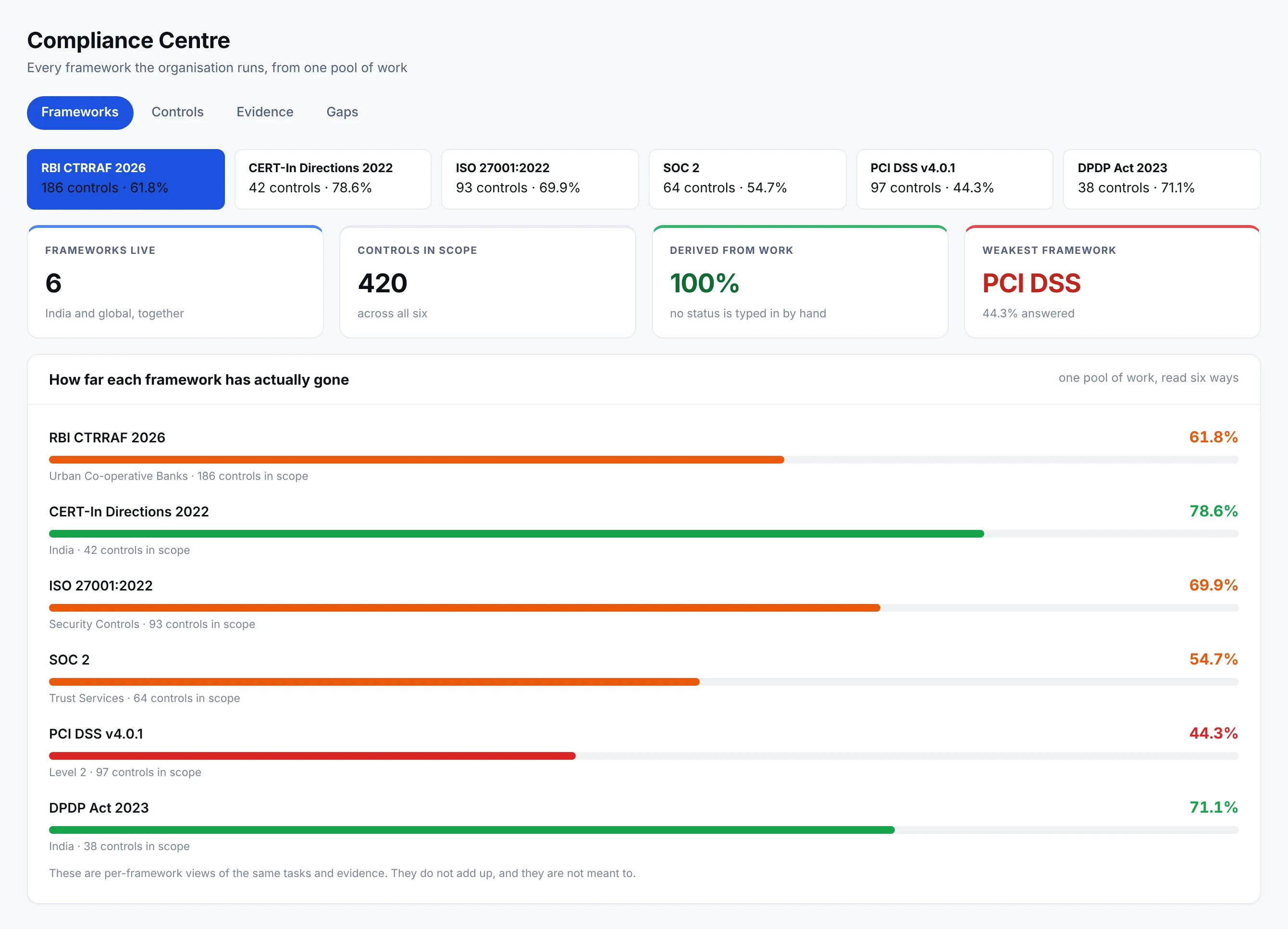Image resolution: width=1288 pixels, height=929 pixels.
Task: Go to the Gaps tab
Action: pyautogui.click(x=342, y=112)
